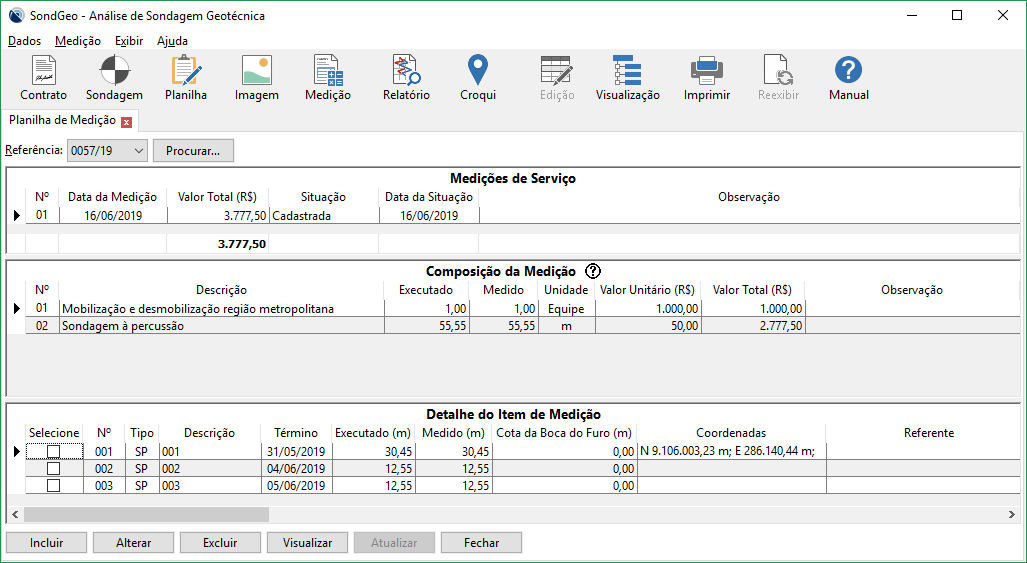Click the Valor Total (R$) header in Medições de Serviço
The width and height of the screenshot is (1027, 563).
coord(217,196)
